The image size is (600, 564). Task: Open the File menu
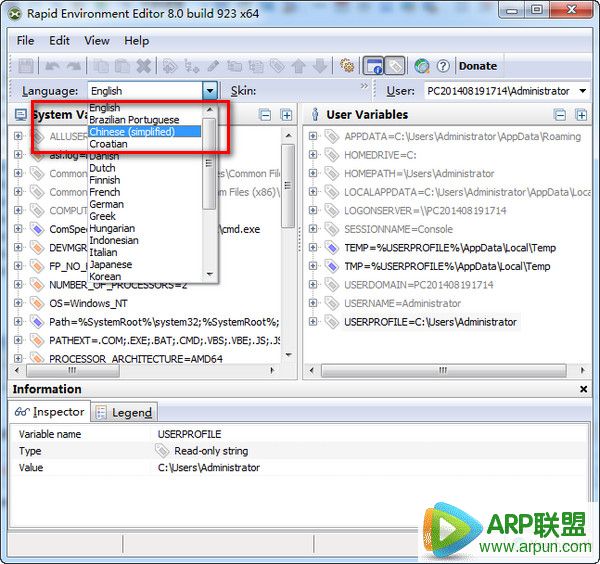pyautogui.click(x=25, y=41)
